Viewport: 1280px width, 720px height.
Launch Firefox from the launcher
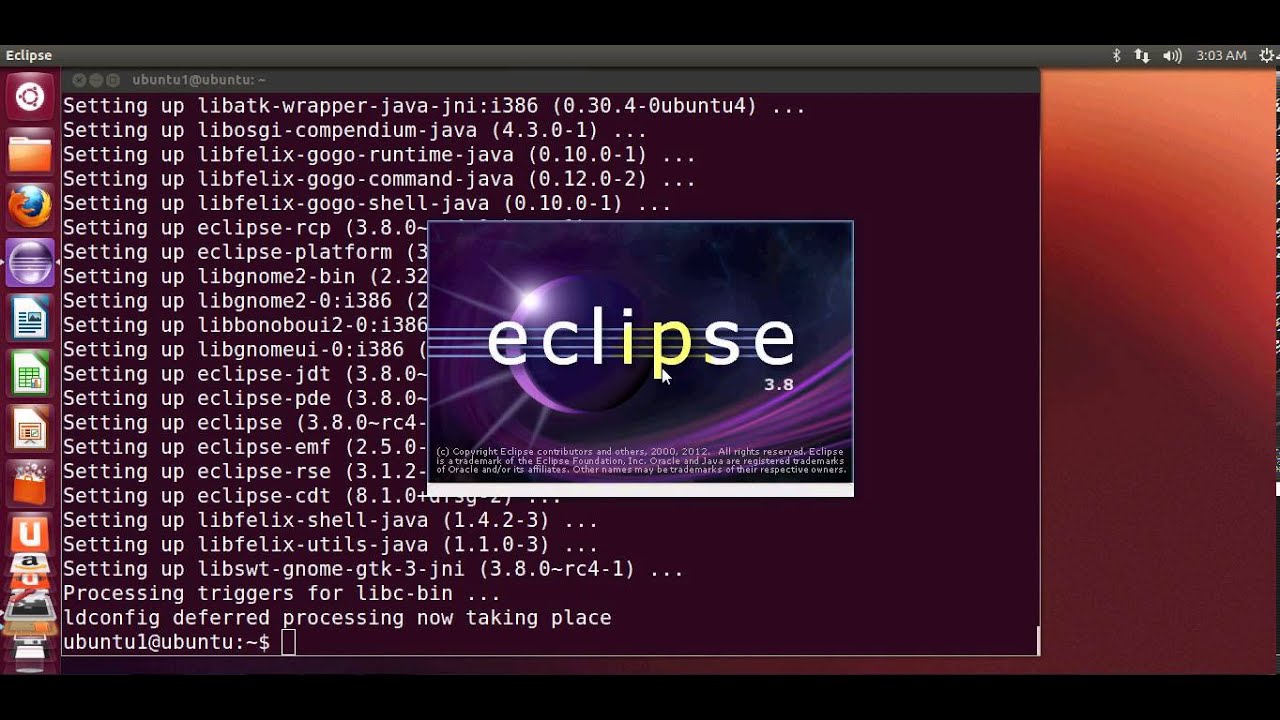point(29,208)
